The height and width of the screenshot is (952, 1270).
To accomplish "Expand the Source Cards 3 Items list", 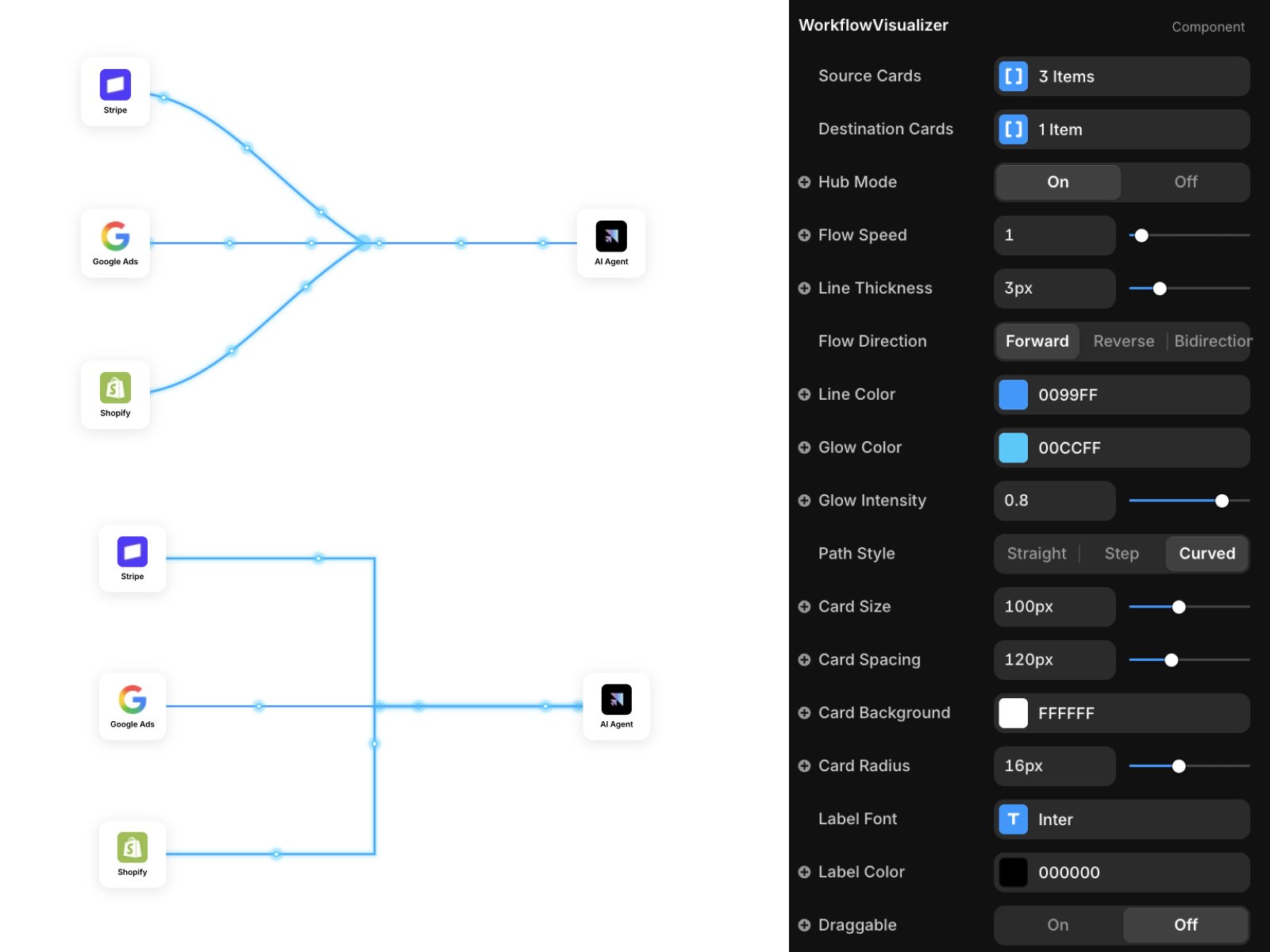I will (x=1121, y=77).
